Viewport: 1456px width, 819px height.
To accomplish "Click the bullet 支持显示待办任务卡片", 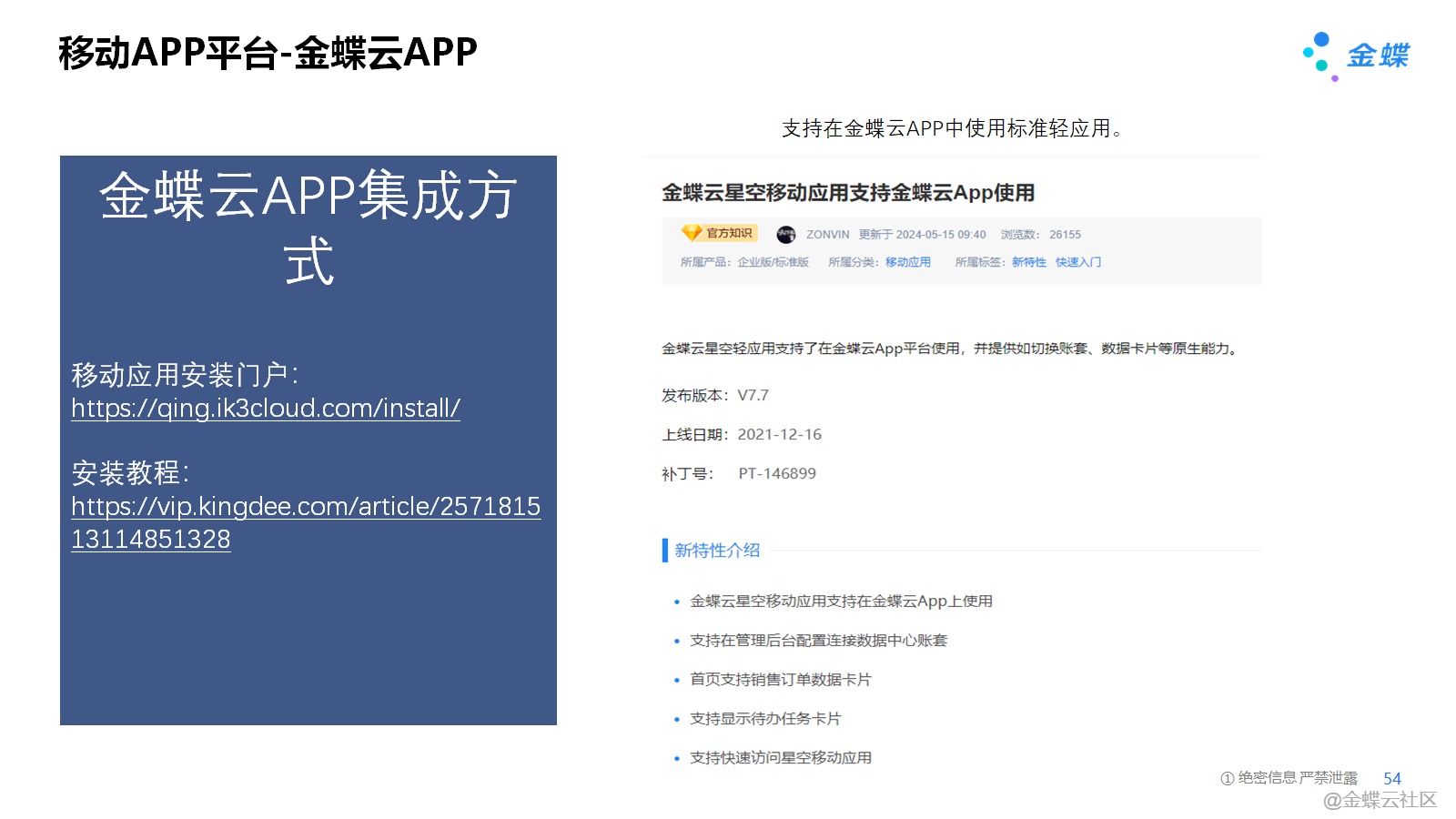I will click(764, 719).
